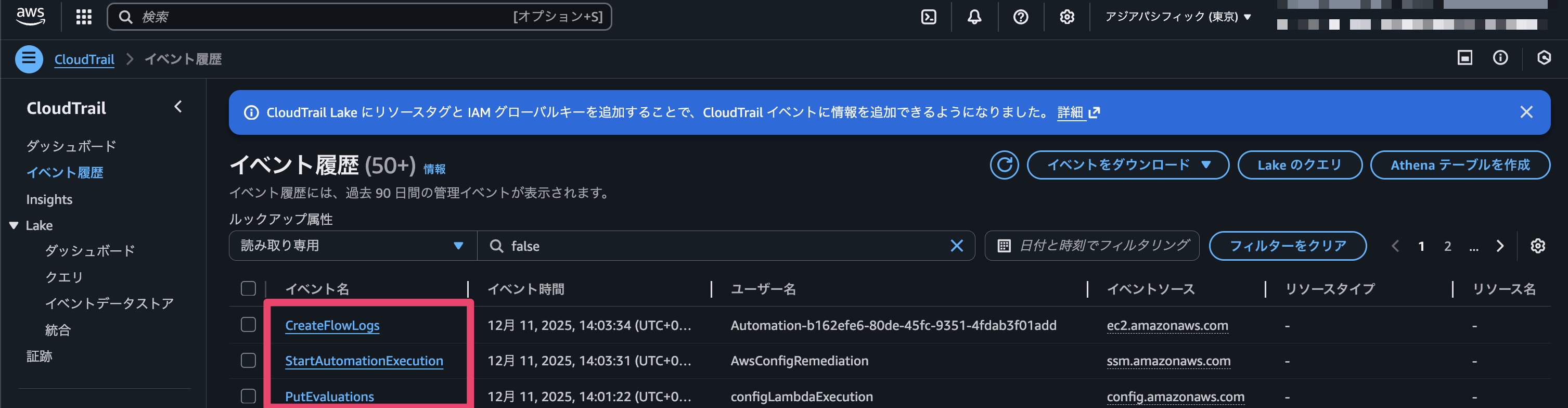Open ssm.amazonaws.com event source link

pyautogui.click(x=1168, y=361)
